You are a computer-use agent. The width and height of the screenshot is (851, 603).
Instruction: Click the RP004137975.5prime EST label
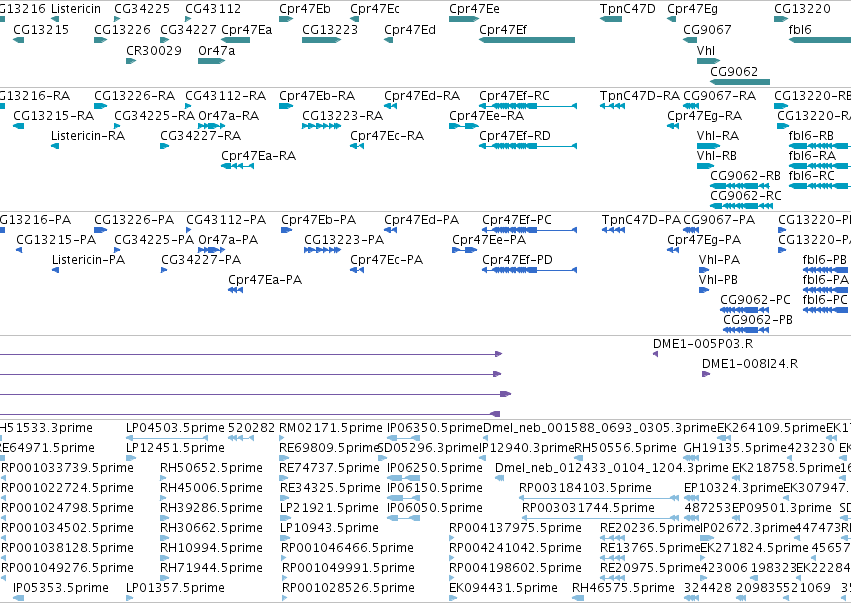tap(515, 528)
